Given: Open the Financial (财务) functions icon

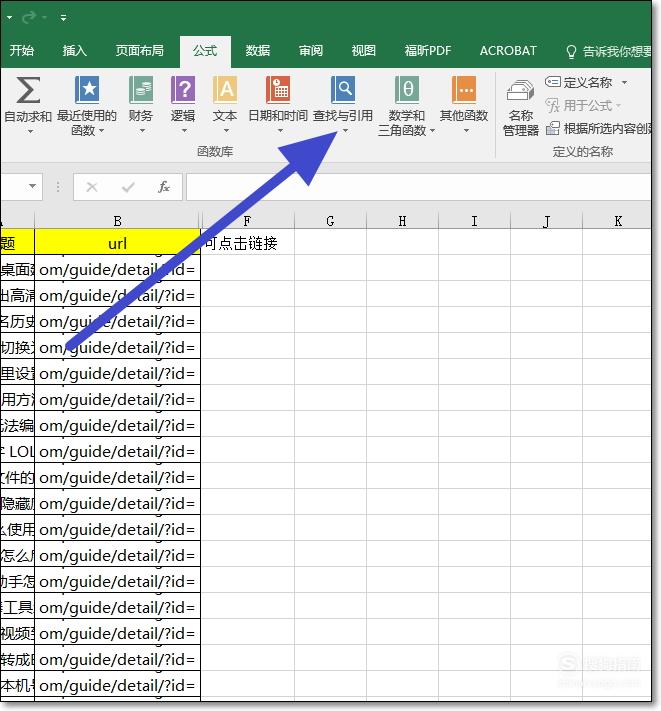Looking at the screenshot, I should click(x=141, y=89).
